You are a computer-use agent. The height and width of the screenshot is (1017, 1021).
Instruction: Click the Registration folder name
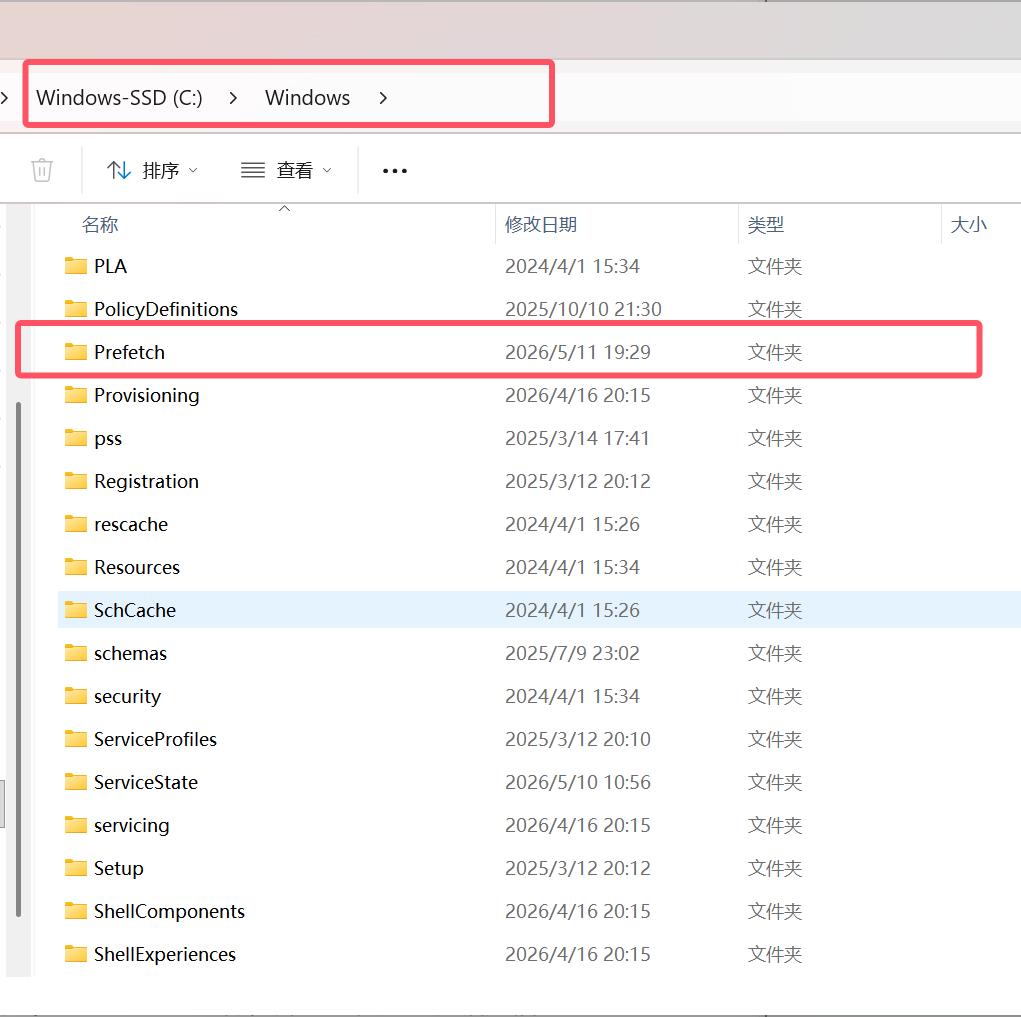pos(147,481)
